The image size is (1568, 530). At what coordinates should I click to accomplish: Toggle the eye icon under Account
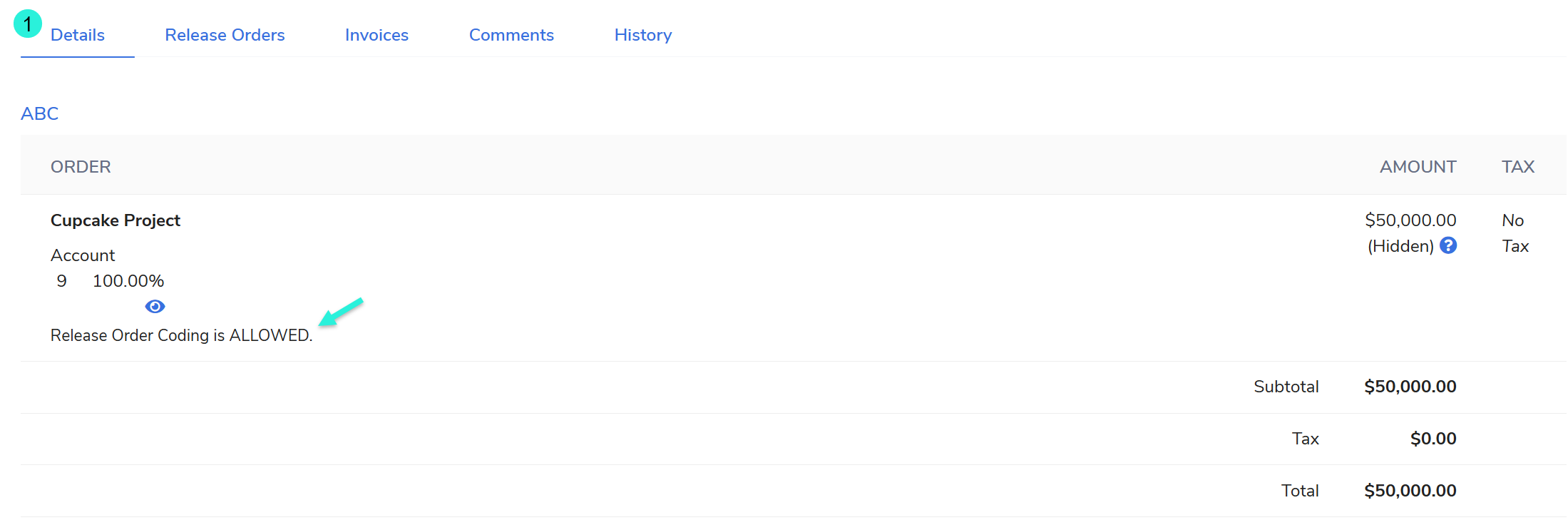[155, 307]
